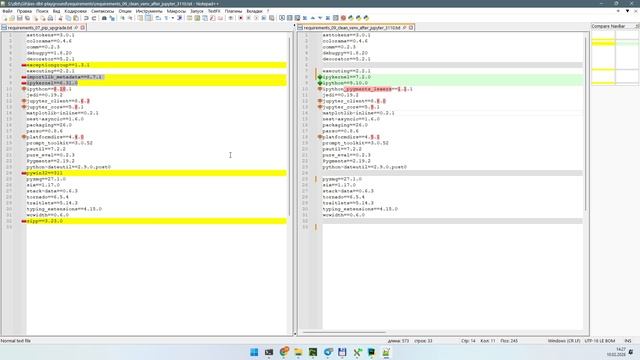Click the Redo toolbar icon
This screenshot has width=640, height=360.
[x=94, y=18]
